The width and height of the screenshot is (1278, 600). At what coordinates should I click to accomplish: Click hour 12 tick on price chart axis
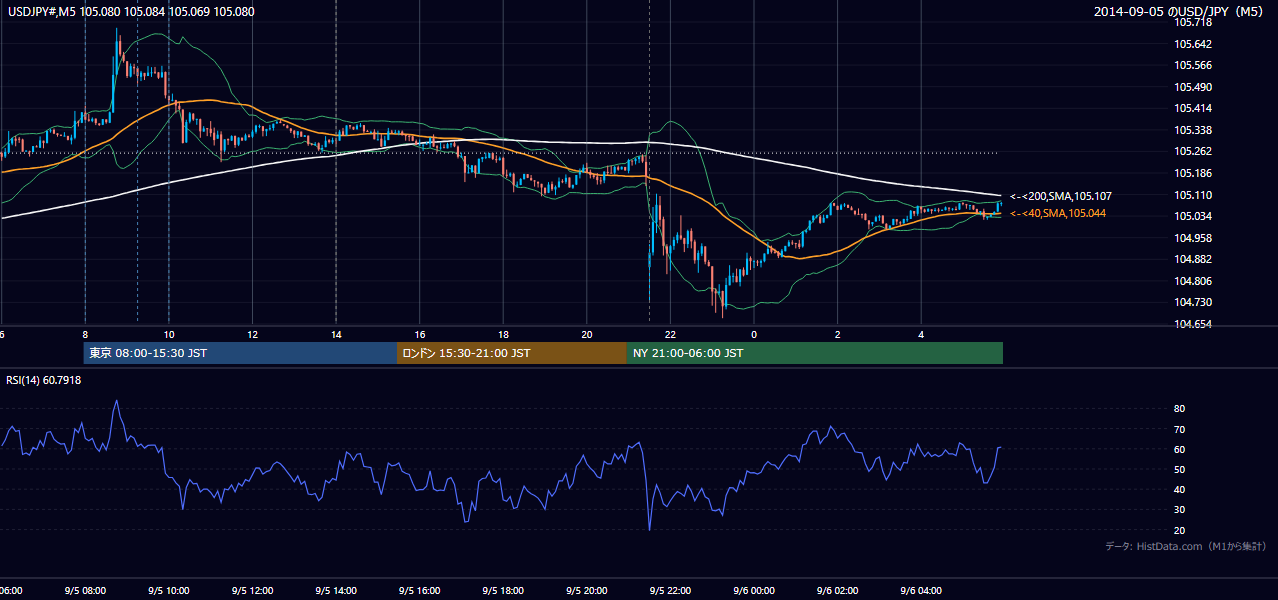(252, 334)
